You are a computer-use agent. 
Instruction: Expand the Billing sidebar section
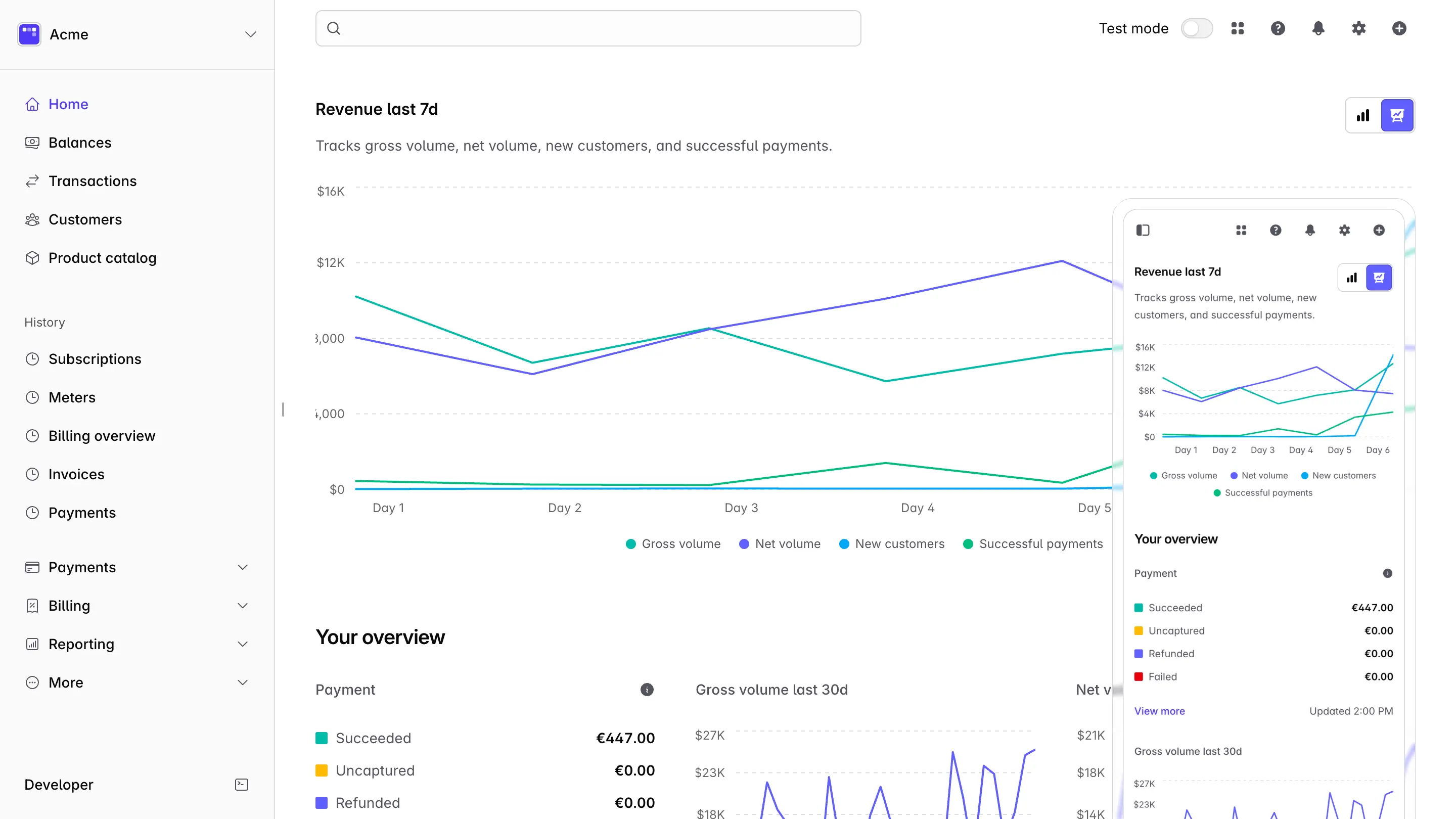pyautogui.click(x=243, y=605)
